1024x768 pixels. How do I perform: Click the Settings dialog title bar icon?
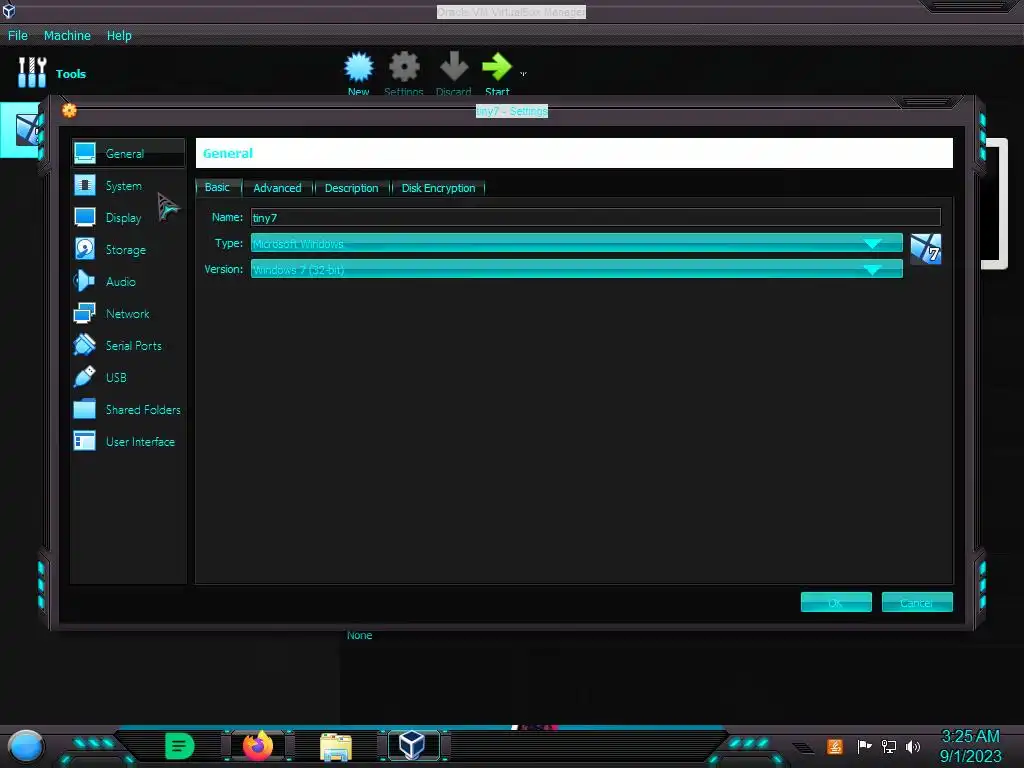(69, 110)
